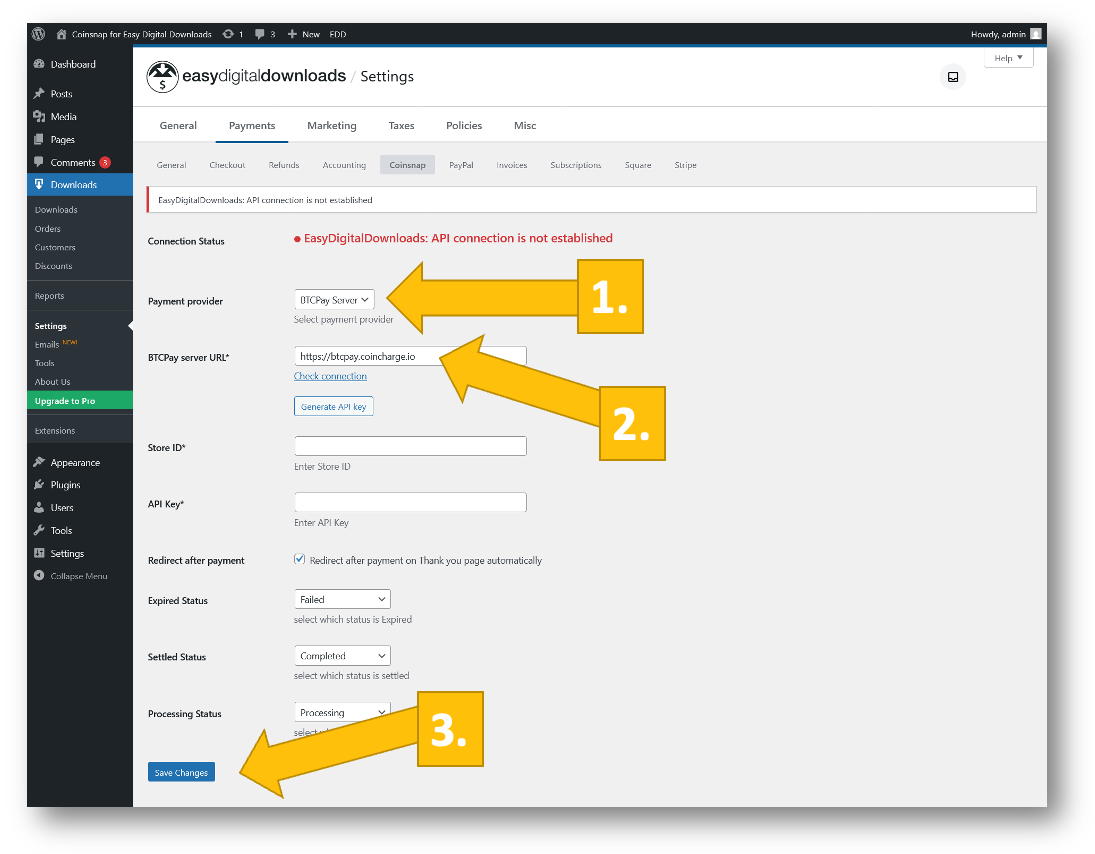Viewport: 1095px width, 854px height.
Task: Open the Subscriptions payments subsection
Action: pyautogui.click(x=575, y=165)
